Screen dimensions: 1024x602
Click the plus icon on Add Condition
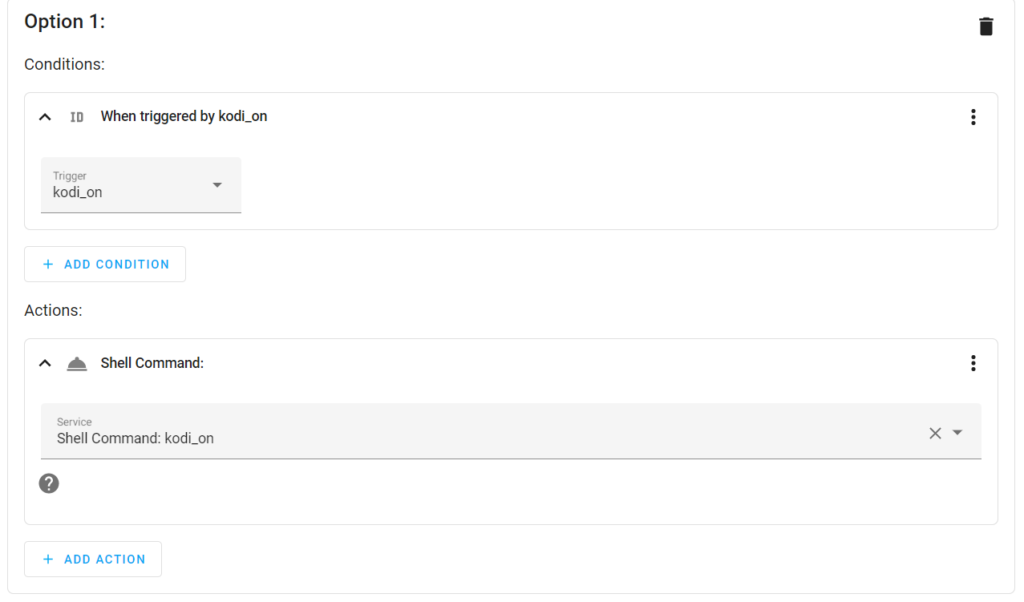pyautogui.click(x=48, y=264)
